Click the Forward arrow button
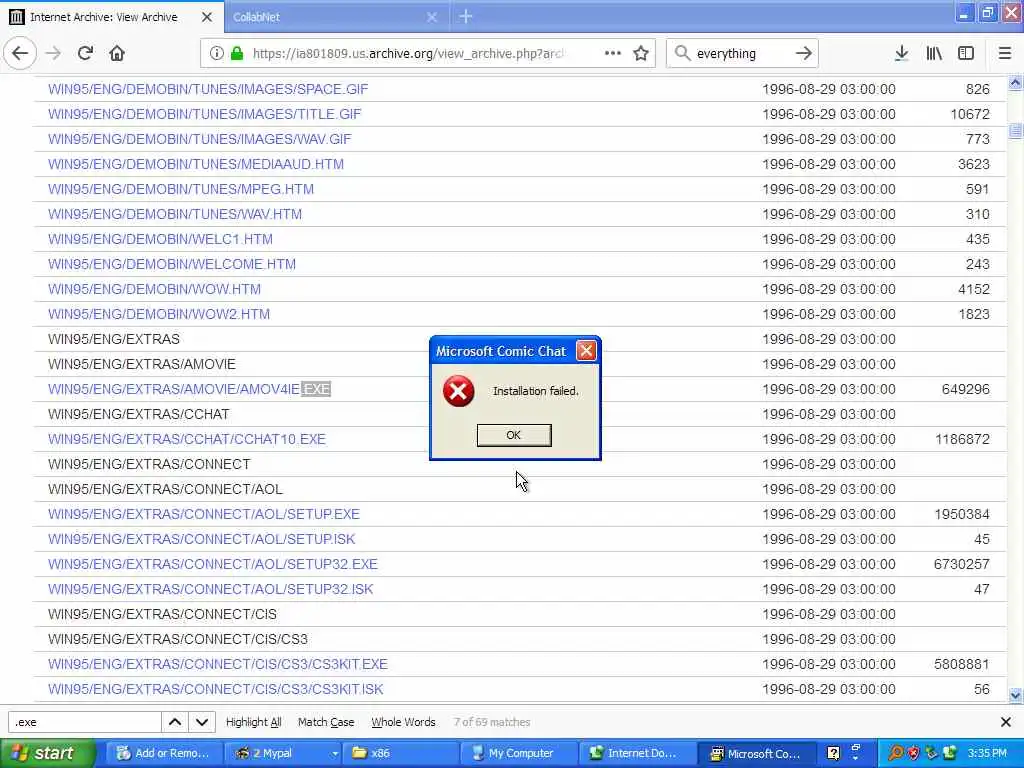The image size is (1024, 768). click(x=54, y=54)
